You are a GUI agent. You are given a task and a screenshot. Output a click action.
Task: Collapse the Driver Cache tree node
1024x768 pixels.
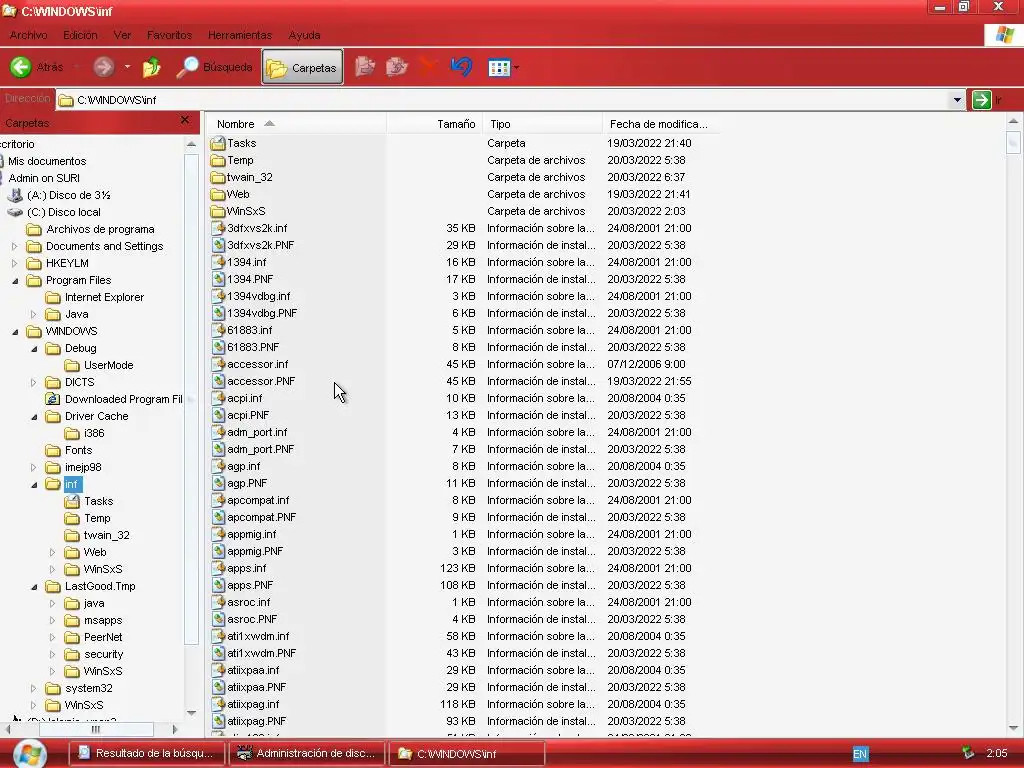point(33,416)
